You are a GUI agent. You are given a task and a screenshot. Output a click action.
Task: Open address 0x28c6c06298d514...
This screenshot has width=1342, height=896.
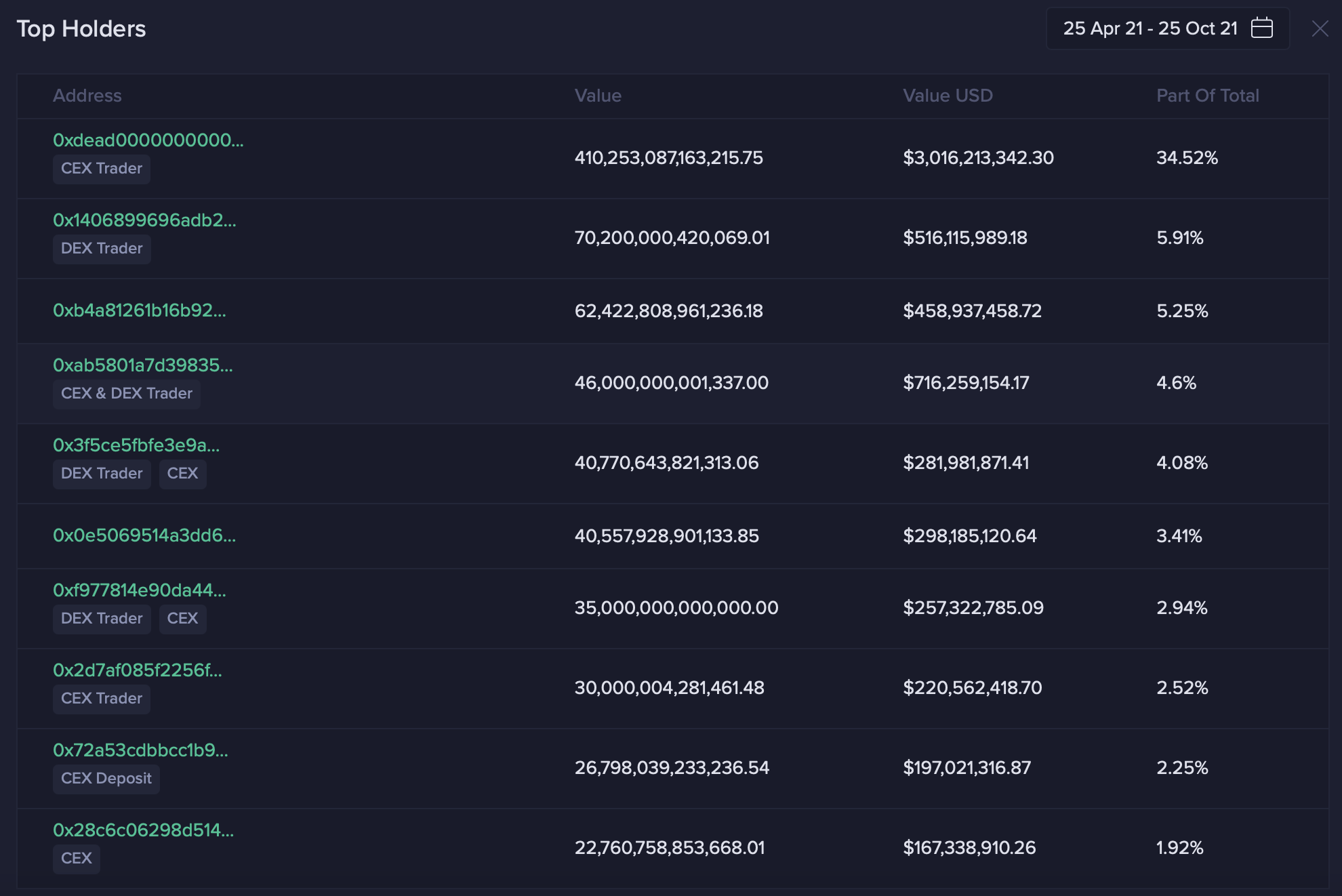(x=143, y=830)
